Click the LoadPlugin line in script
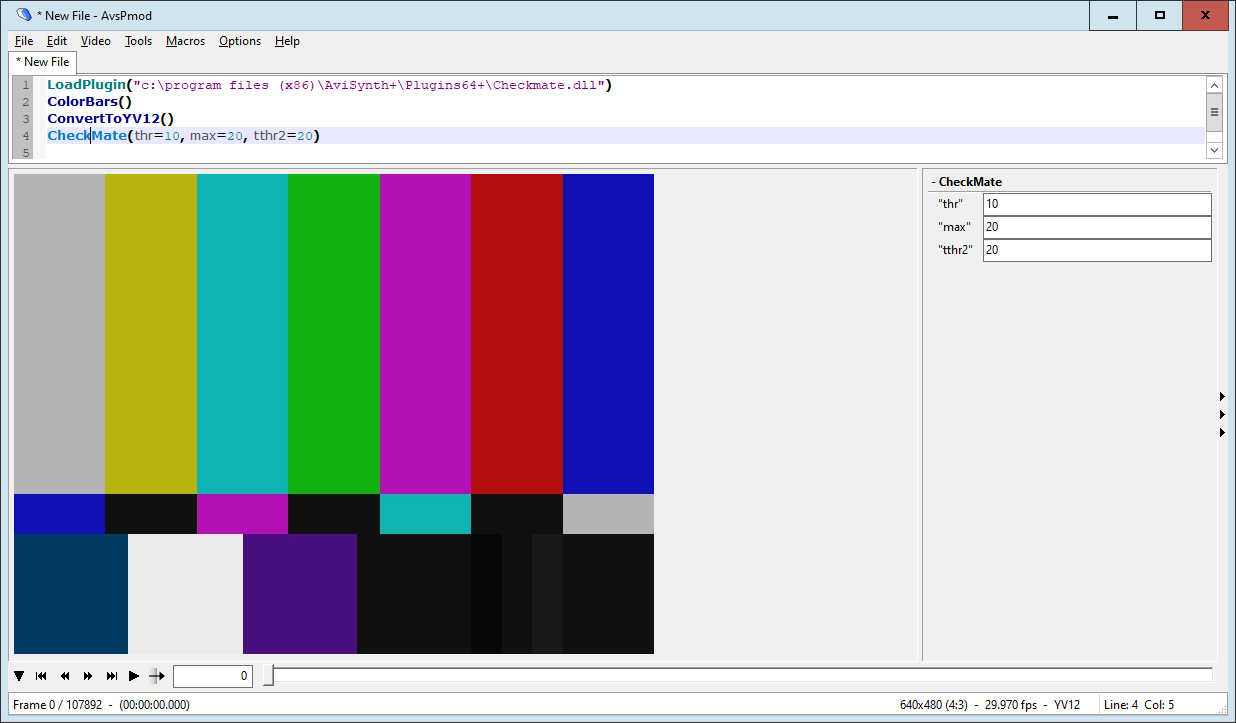Screen dimensions: 1236x723 [x=329, y=85]
